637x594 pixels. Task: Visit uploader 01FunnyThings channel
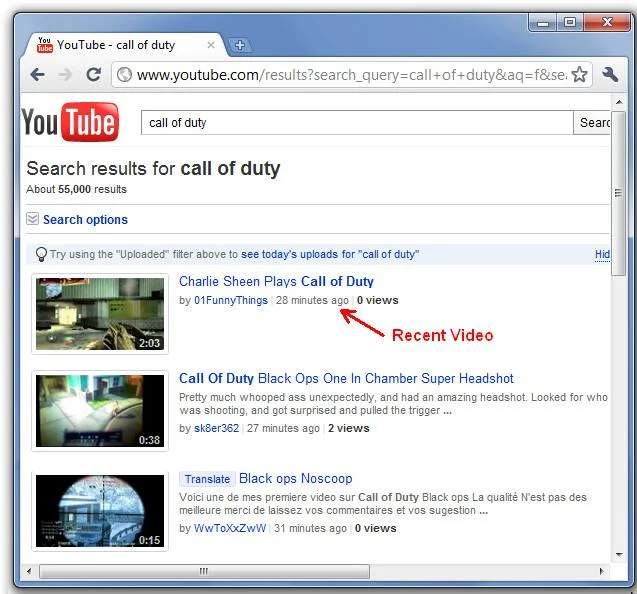point(231,300)
